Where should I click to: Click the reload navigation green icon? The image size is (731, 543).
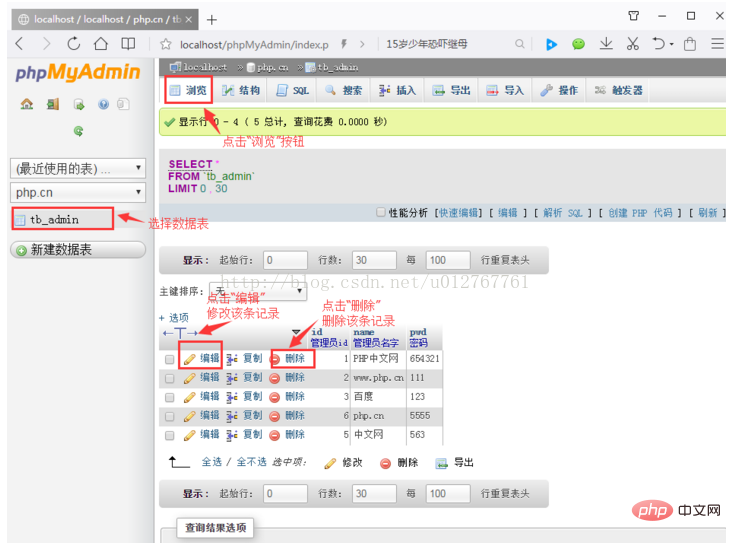point(78,131)
